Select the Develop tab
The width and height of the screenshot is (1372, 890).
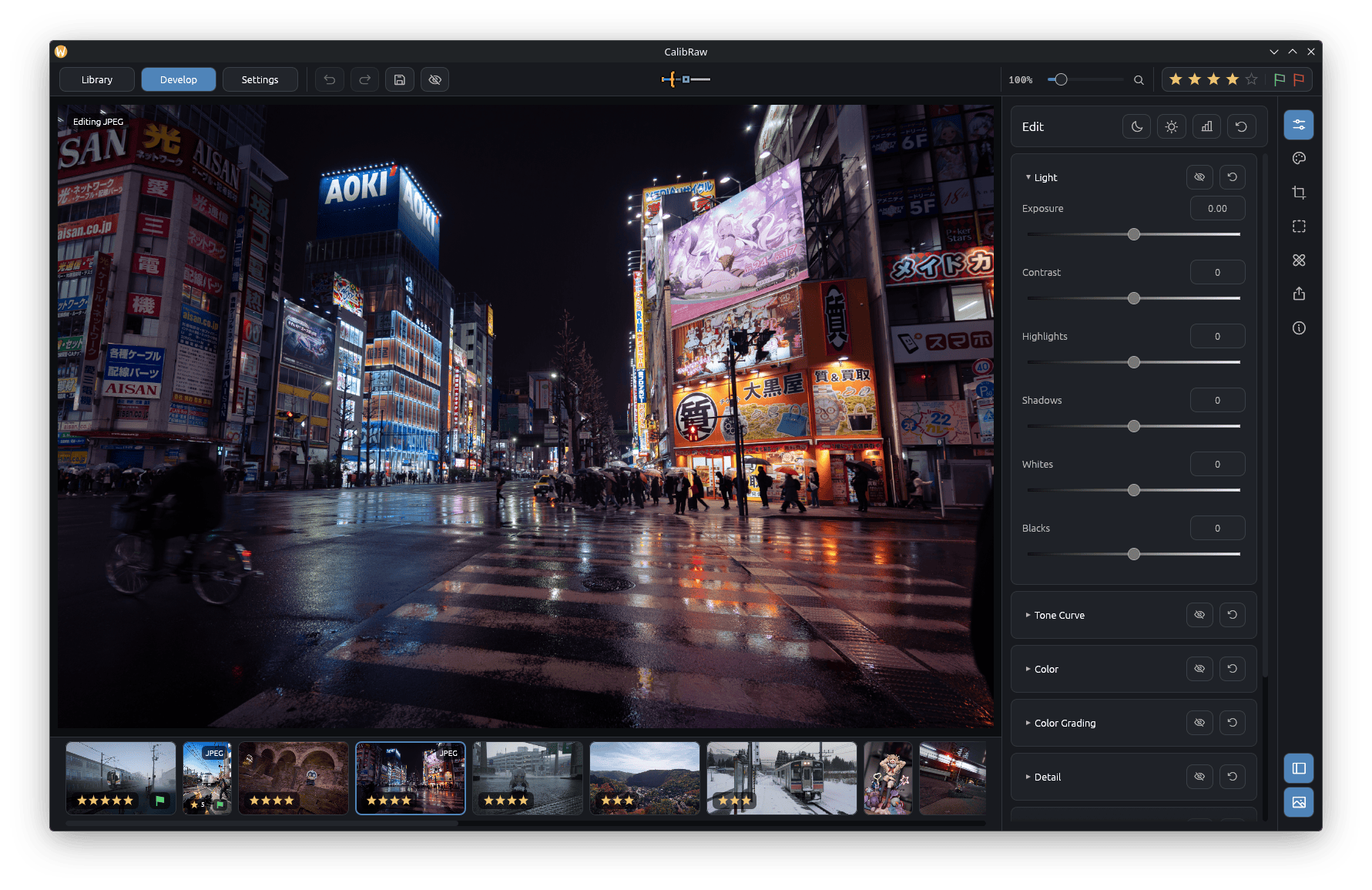pyautogui.click(x=179, y=79)
